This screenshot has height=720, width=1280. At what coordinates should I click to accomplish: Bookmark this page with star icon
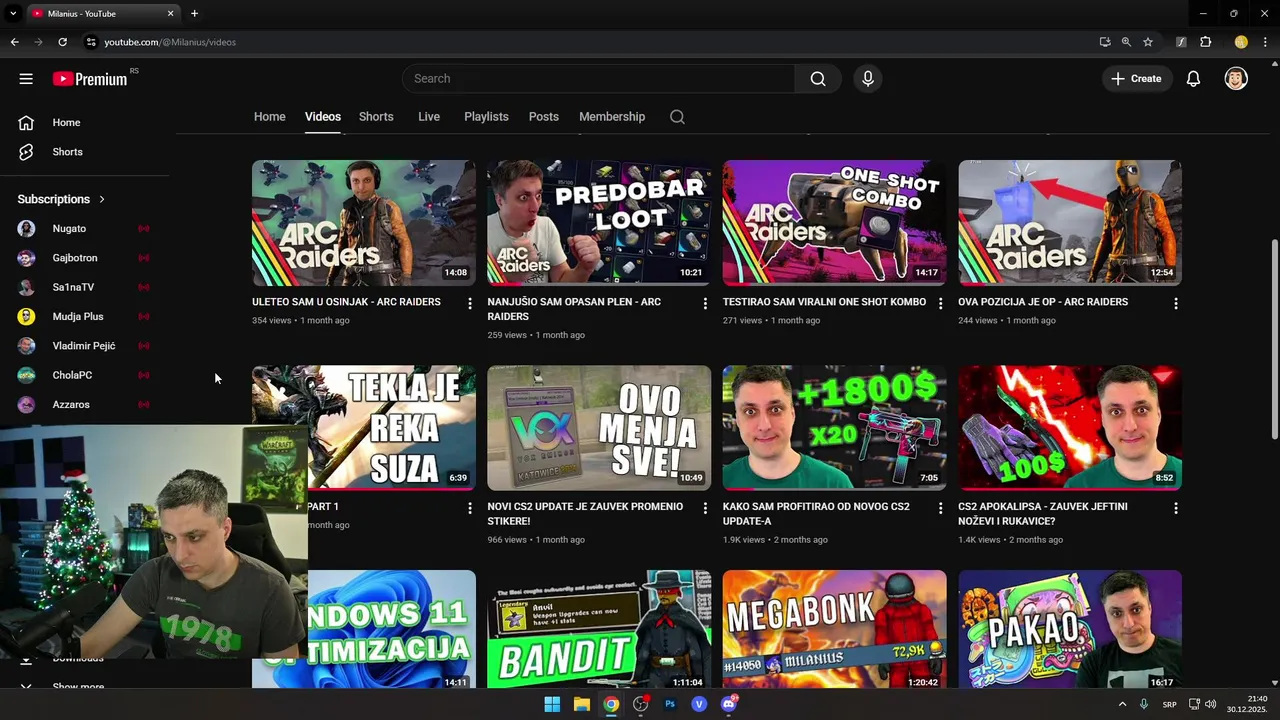1148,42
